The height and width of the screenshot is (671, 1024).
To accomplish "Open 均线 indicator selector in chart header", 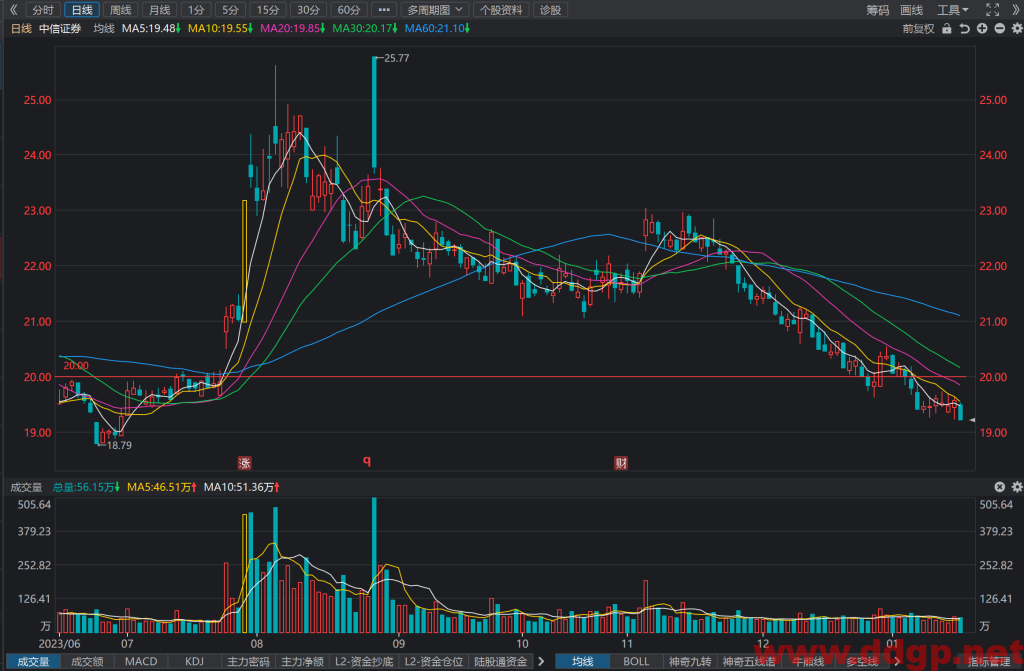I will point(104,29).
